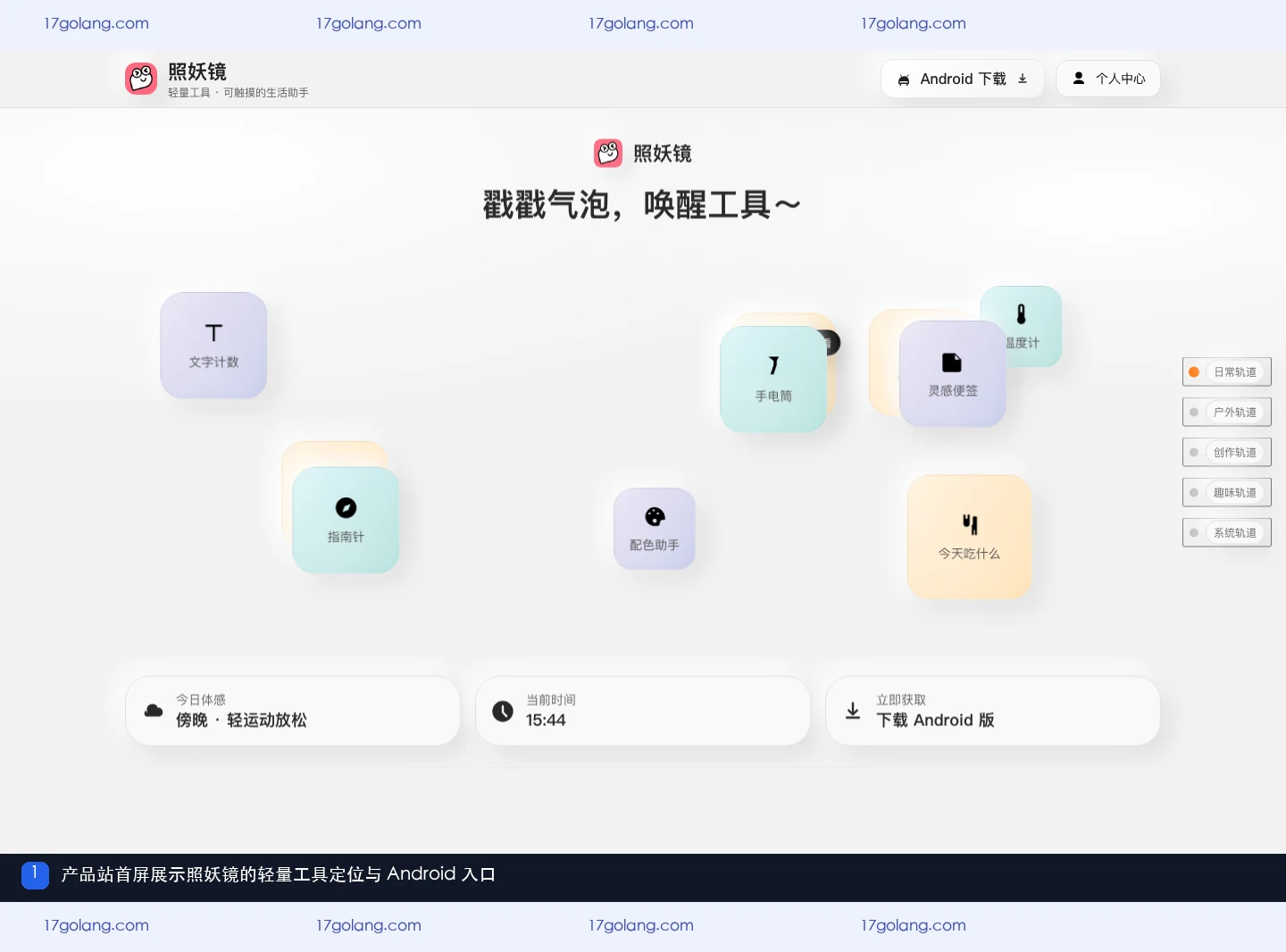Open the 配色助手 palette bubble
1286x952 pixels.
655,529
